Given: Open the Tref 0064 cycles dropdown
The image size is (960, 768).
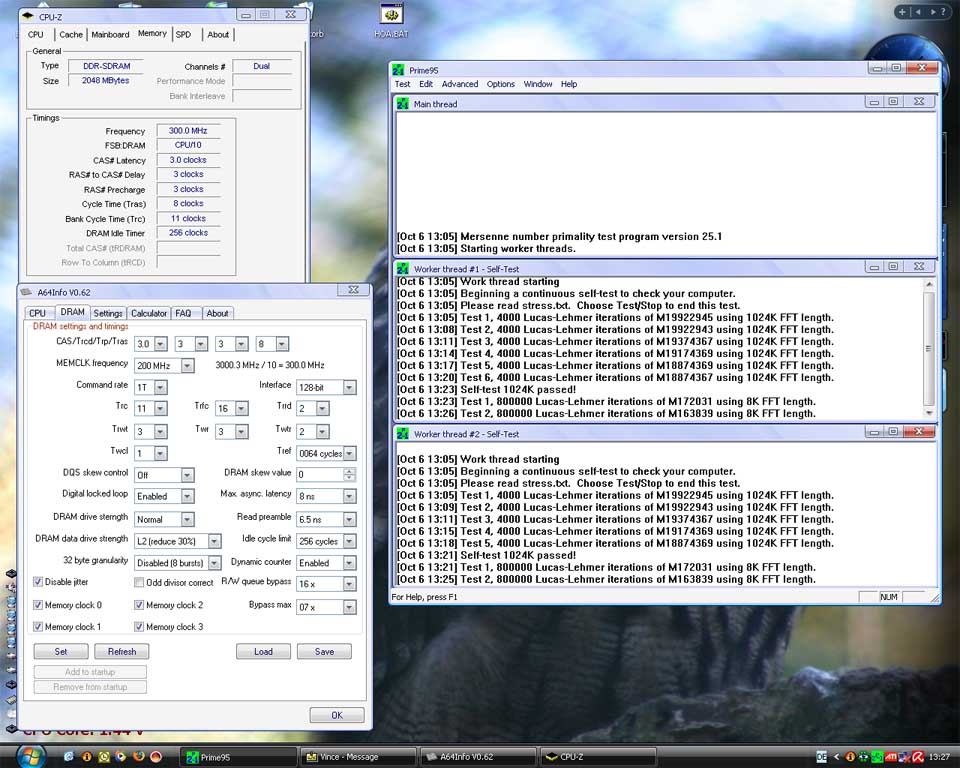Looking at the screenshot, I should pyautogui.click(x=349, y=453).
